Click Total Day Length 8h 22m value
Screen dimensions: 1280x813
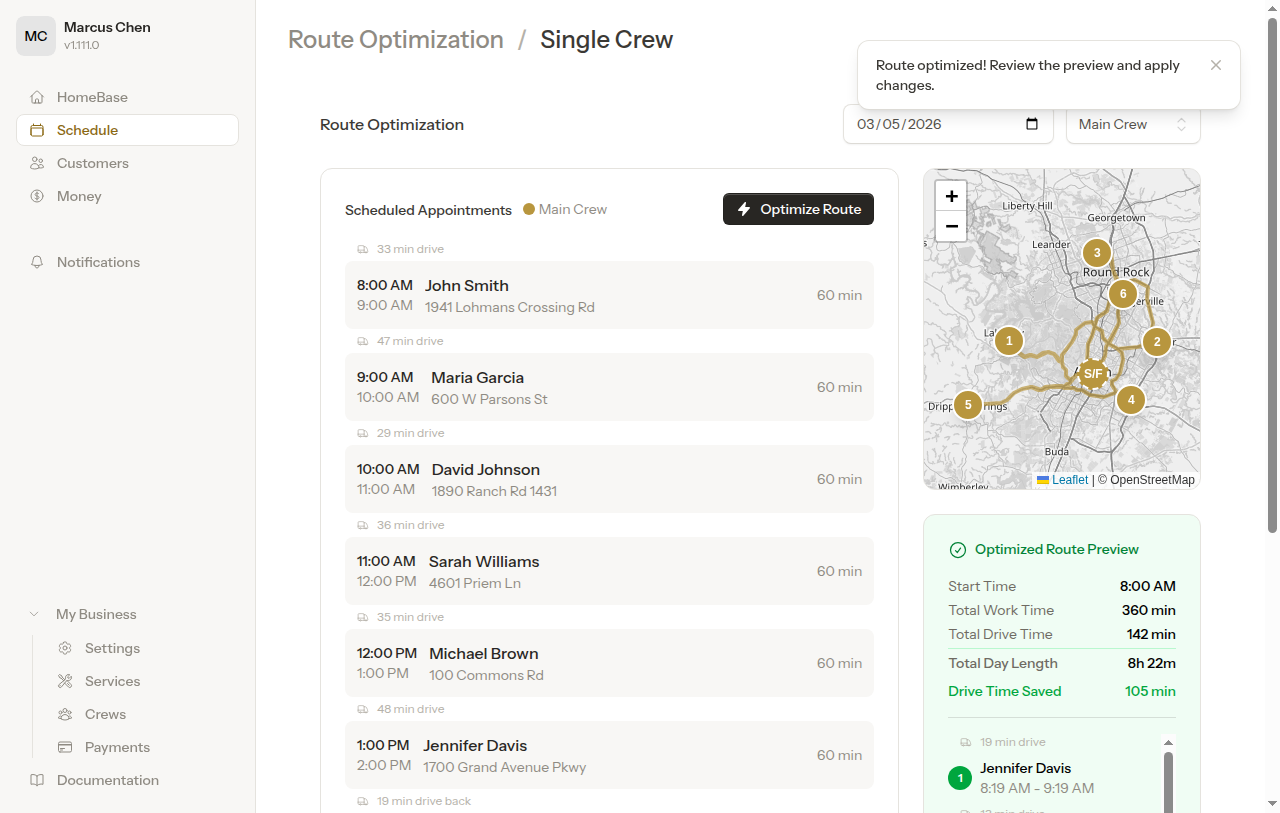point(1151,663)
